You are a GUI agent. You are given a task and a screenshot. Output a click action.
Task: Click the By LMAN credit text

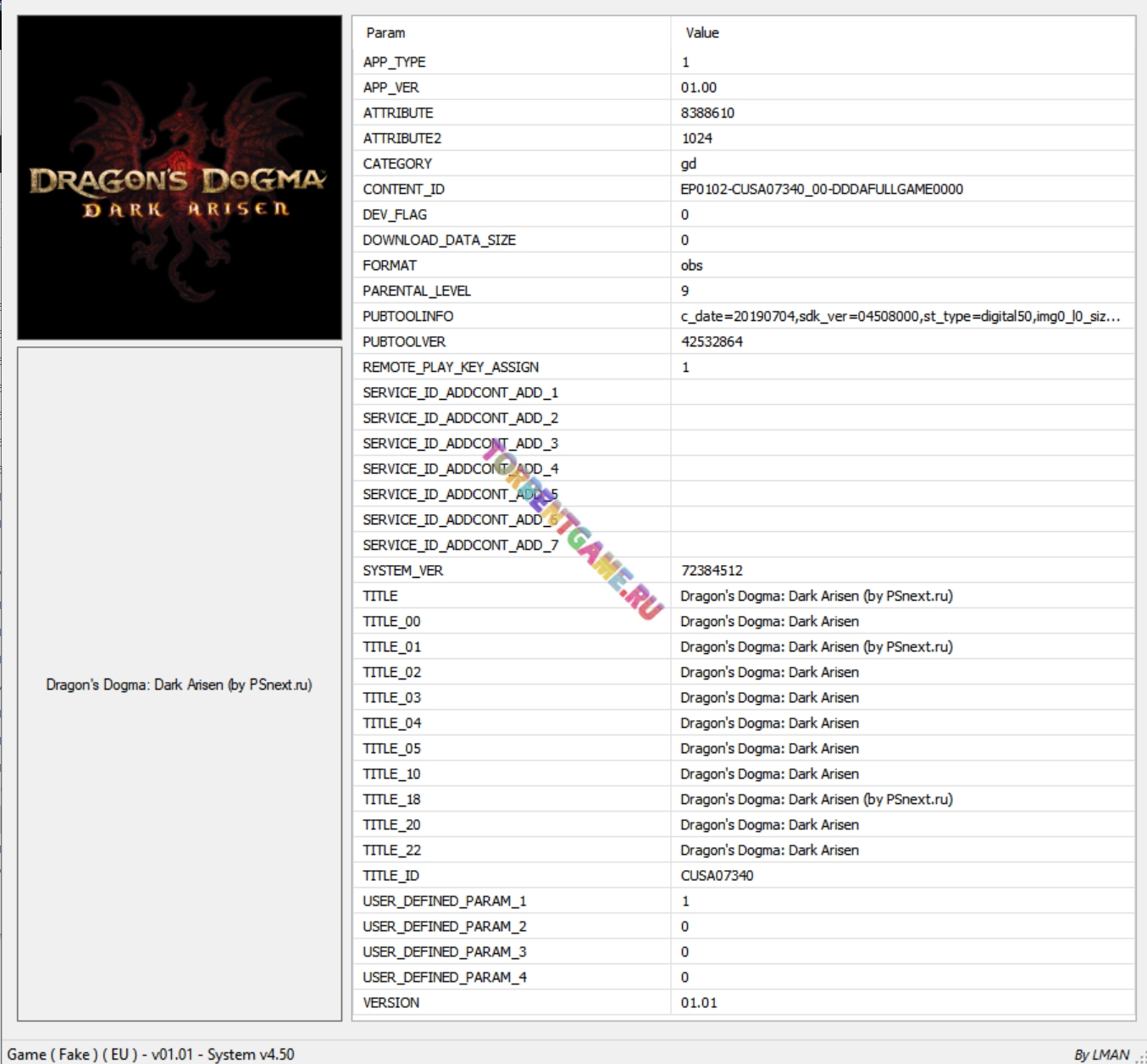[x=1101, y=1054]
